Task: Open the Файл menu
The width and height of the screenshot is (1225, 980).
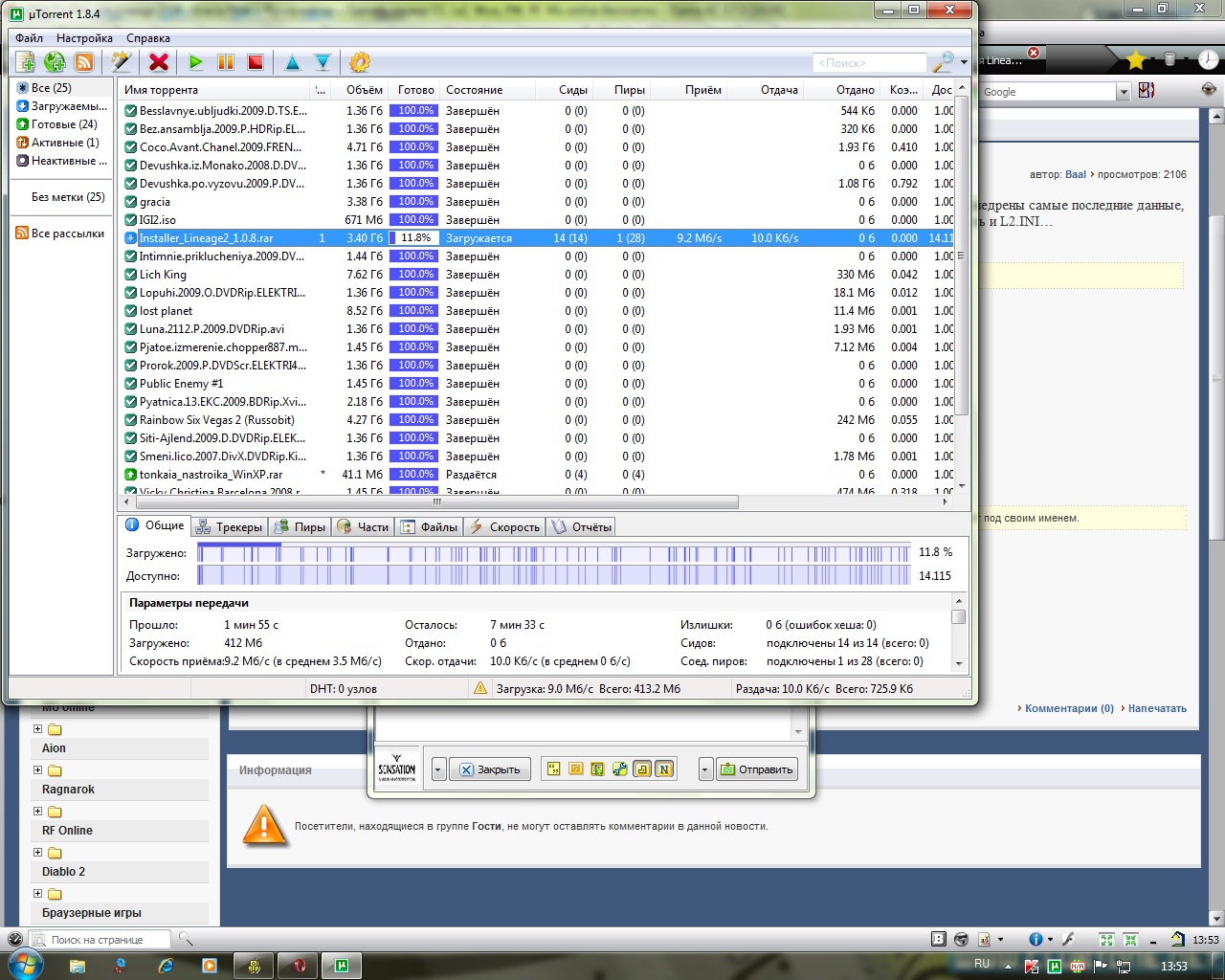Action: coord(30,38)
